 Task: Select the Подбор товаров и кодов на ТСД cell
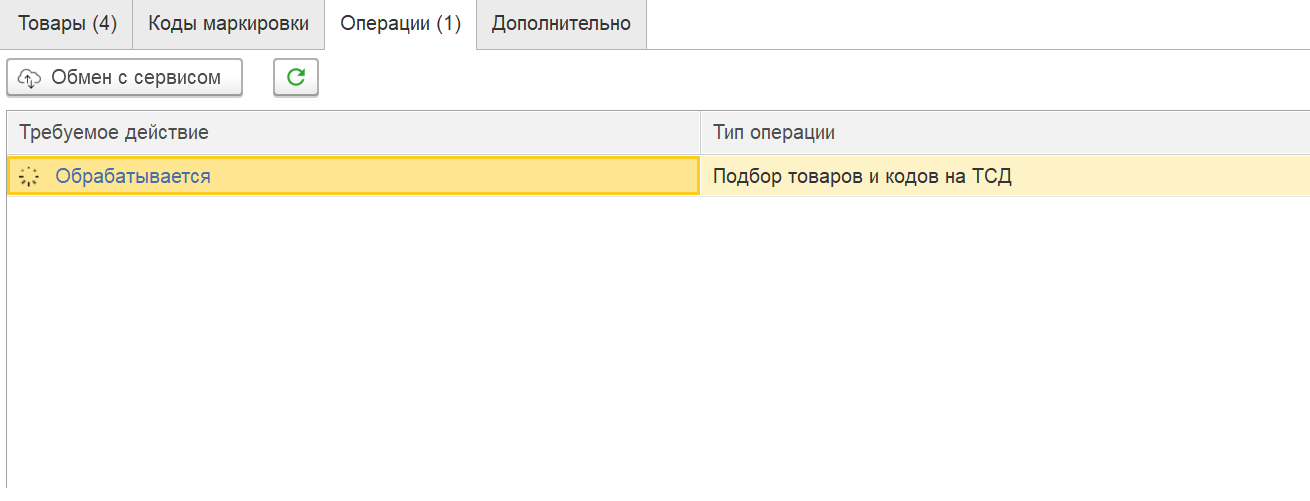pyautogui.click(x=1005, y=177)
